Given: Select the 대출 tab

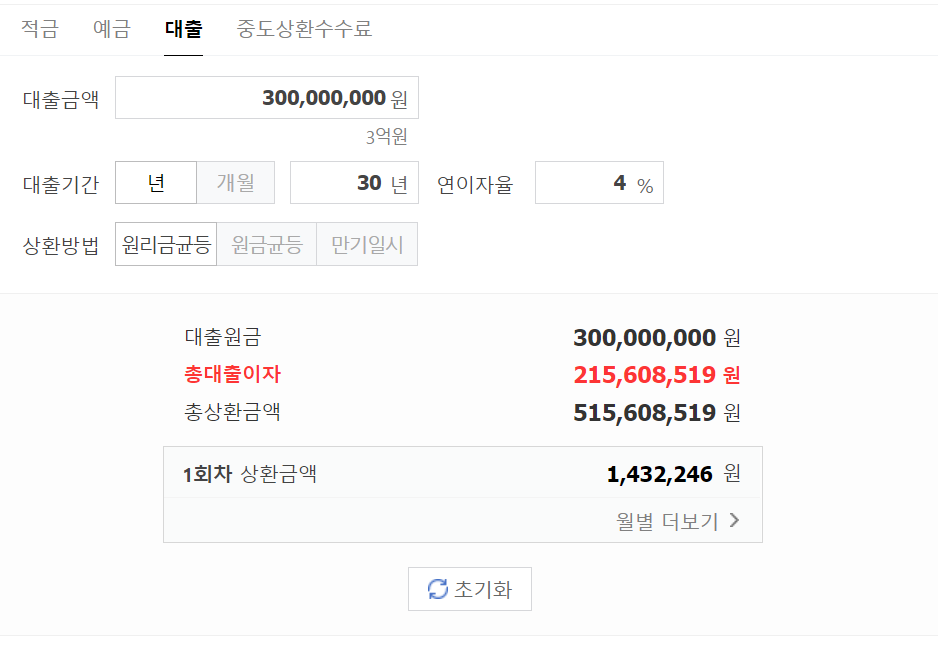Looking at the screenshot, I should [x=183, y=29].
